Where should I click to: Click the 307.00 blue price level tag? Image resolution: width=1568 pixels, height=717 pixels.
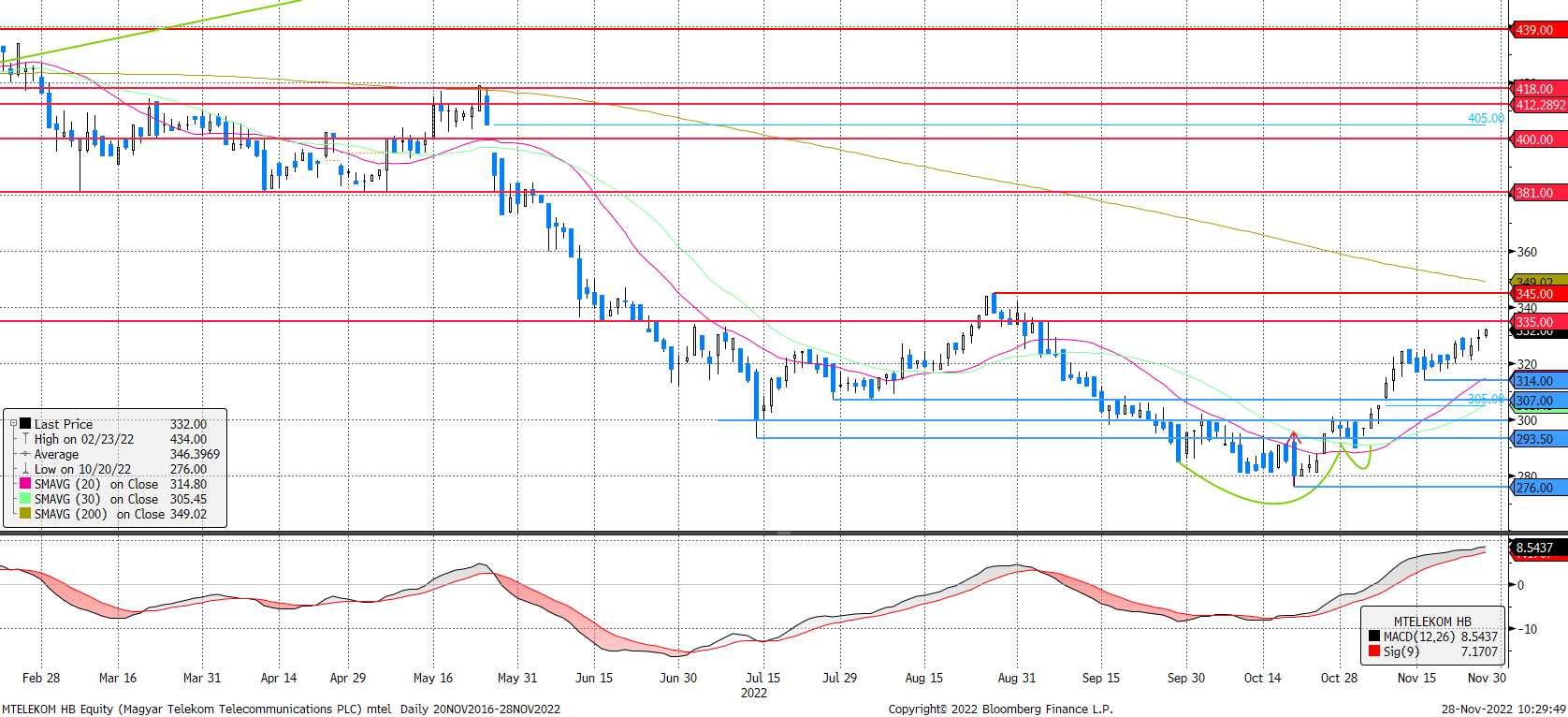[x=1539, y=401]
